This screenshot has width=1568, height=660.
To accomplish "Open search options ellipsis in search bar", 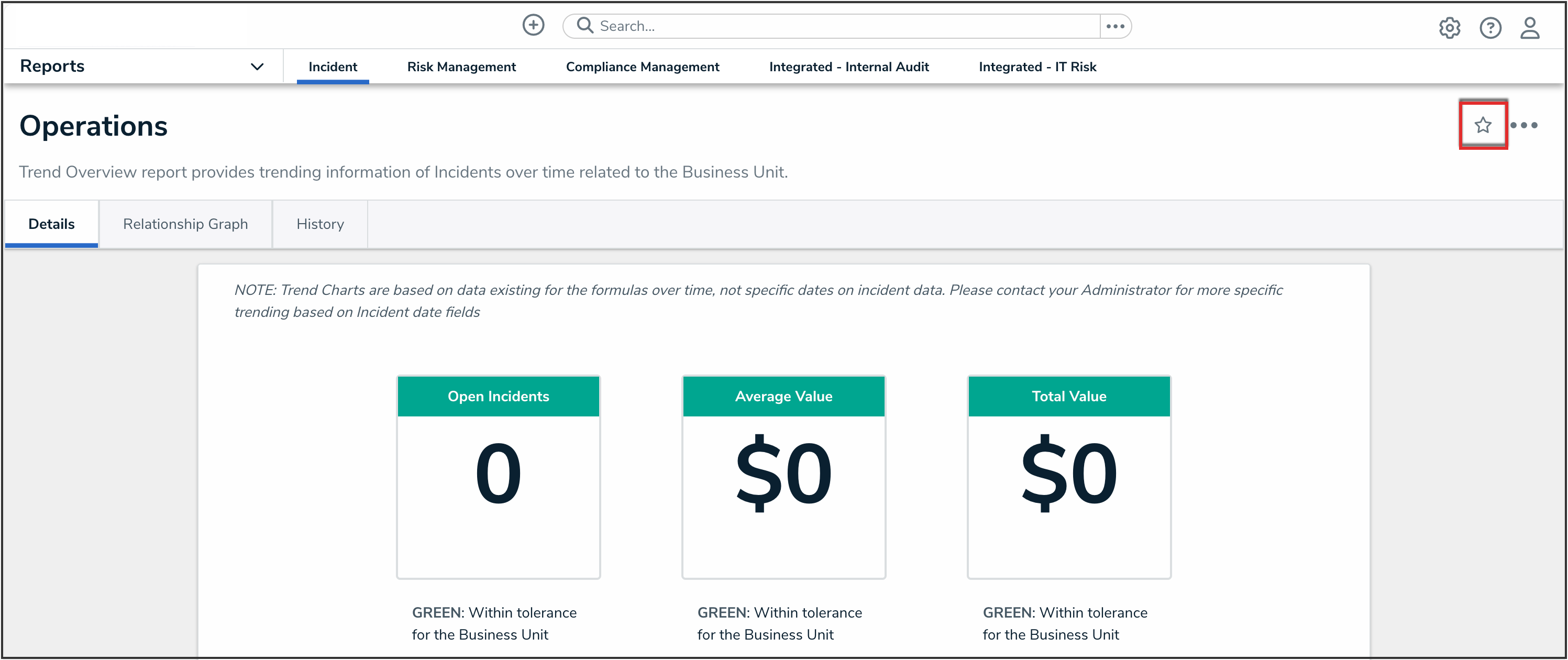I will [x=1114, y=26].
